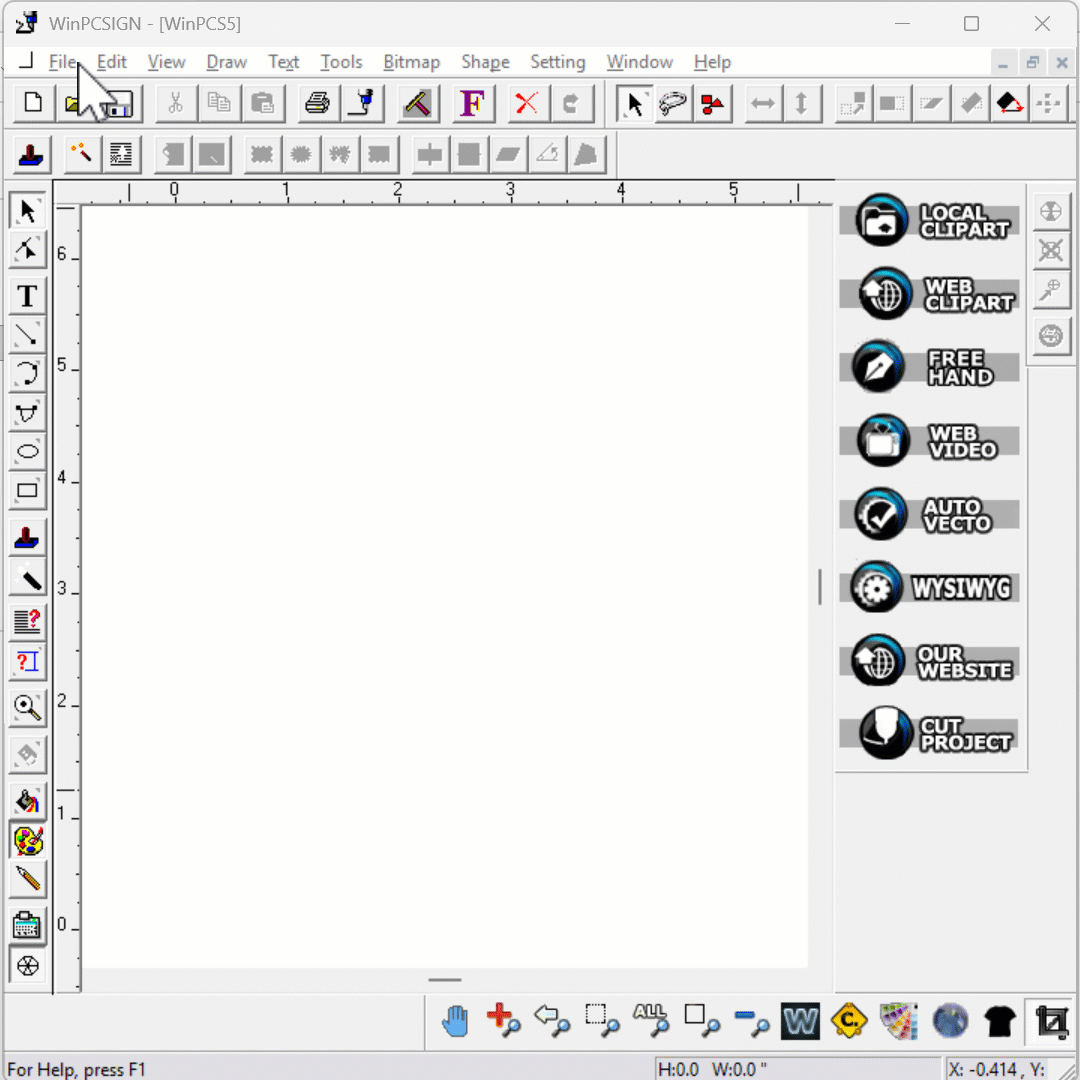This screenshot has height=1080, width=1080.
Task: Click the wheel icon at toolbox bottom
Action: [28, 966]
